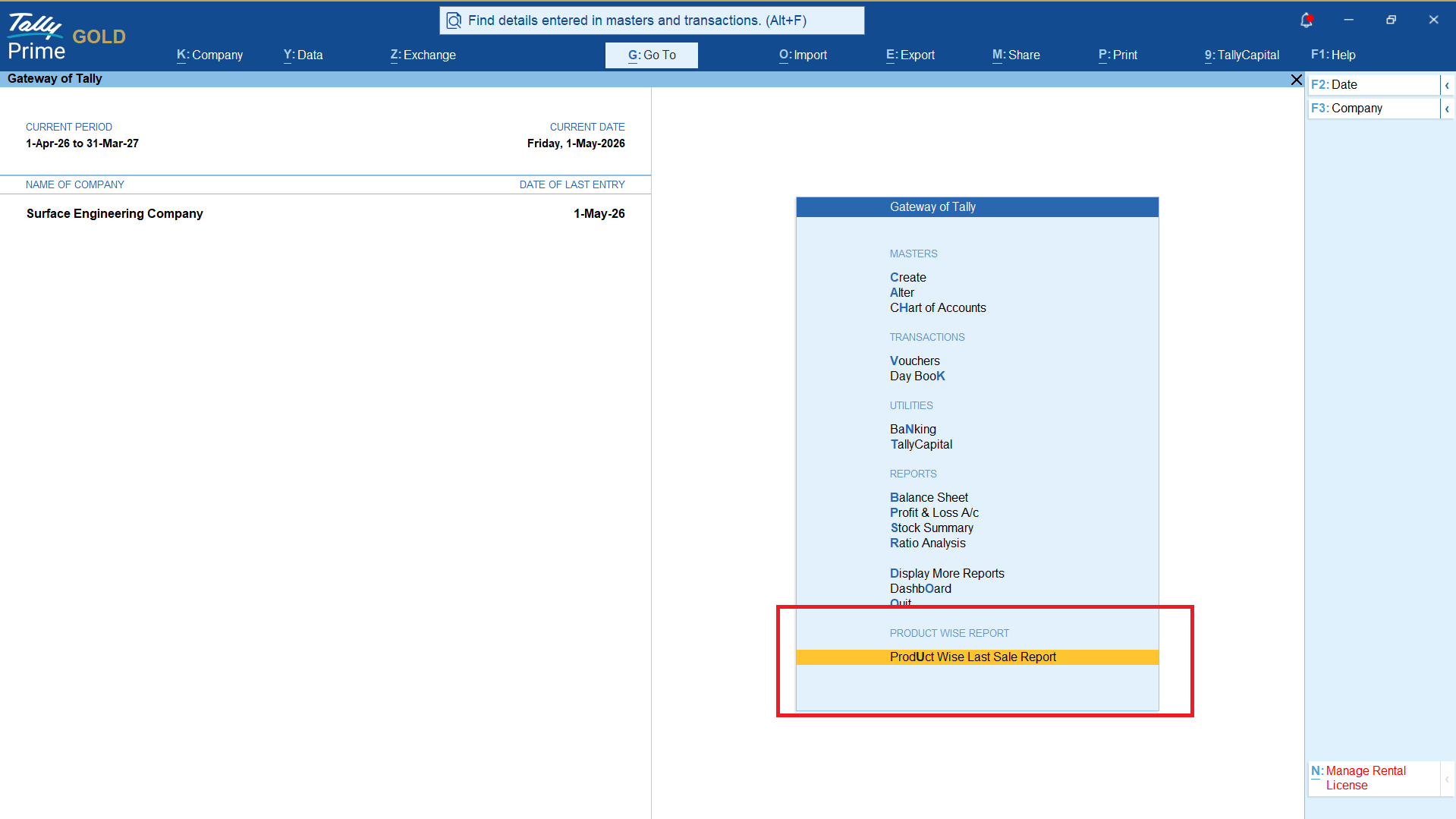1456x819 pixels.
Task: Open Chart of Accounts
Action: (938, 308)
